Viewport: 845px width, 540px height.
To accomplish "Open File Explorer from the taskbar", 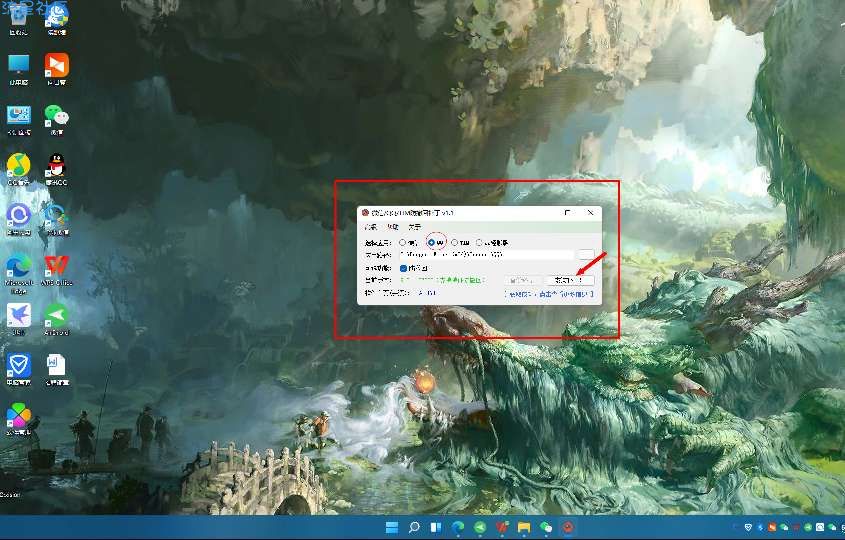I will coord(524,527).
